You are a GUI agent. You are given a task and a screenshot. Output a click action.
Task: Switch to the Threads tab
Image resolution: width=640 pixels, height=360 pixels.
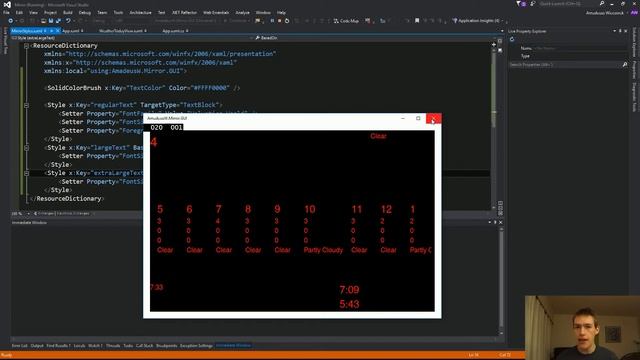113,346
